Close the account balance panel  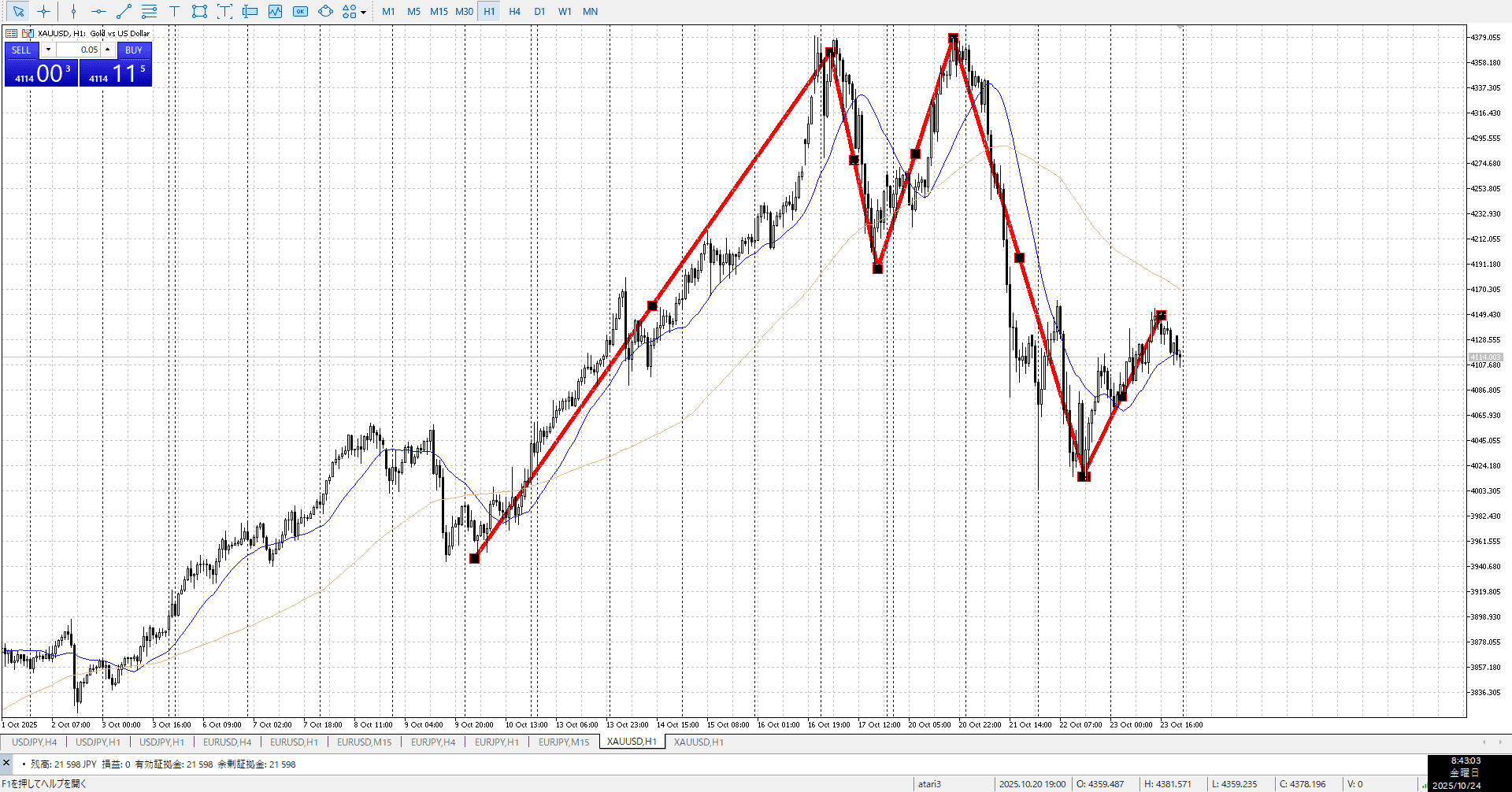coord(6,763)
